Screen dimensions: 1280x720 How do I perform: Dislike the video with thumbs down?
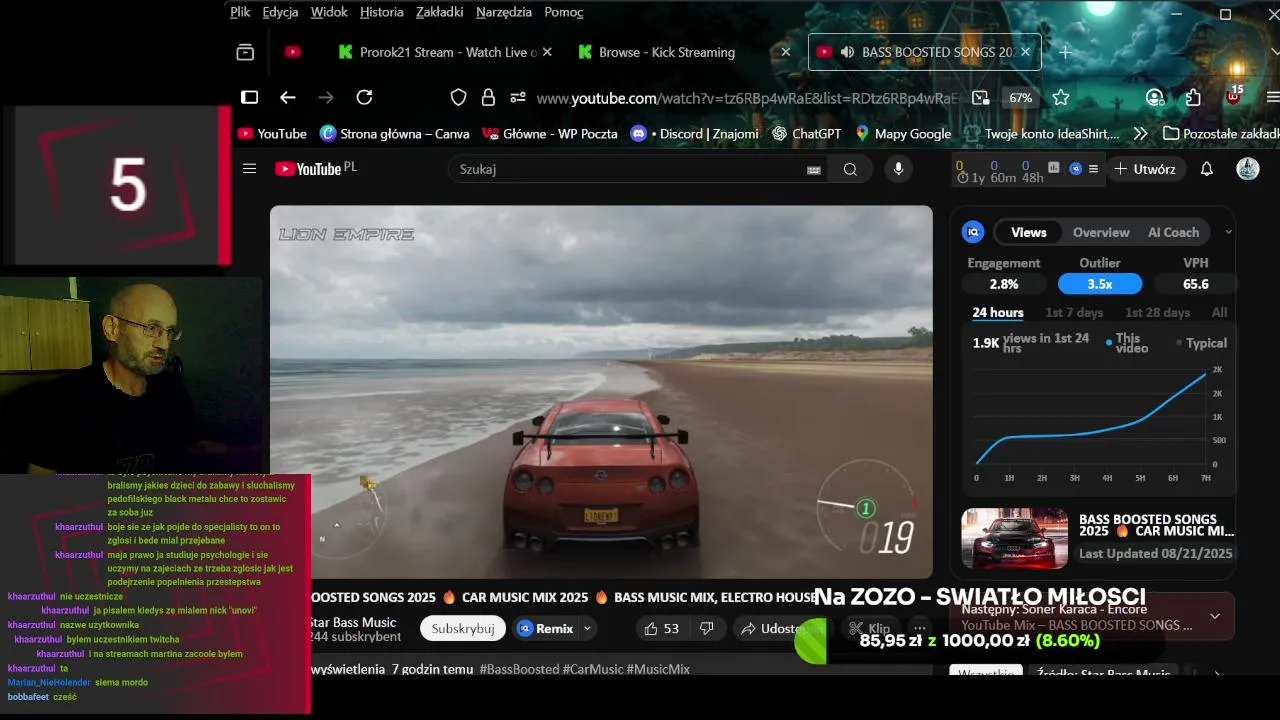(706, 629)
